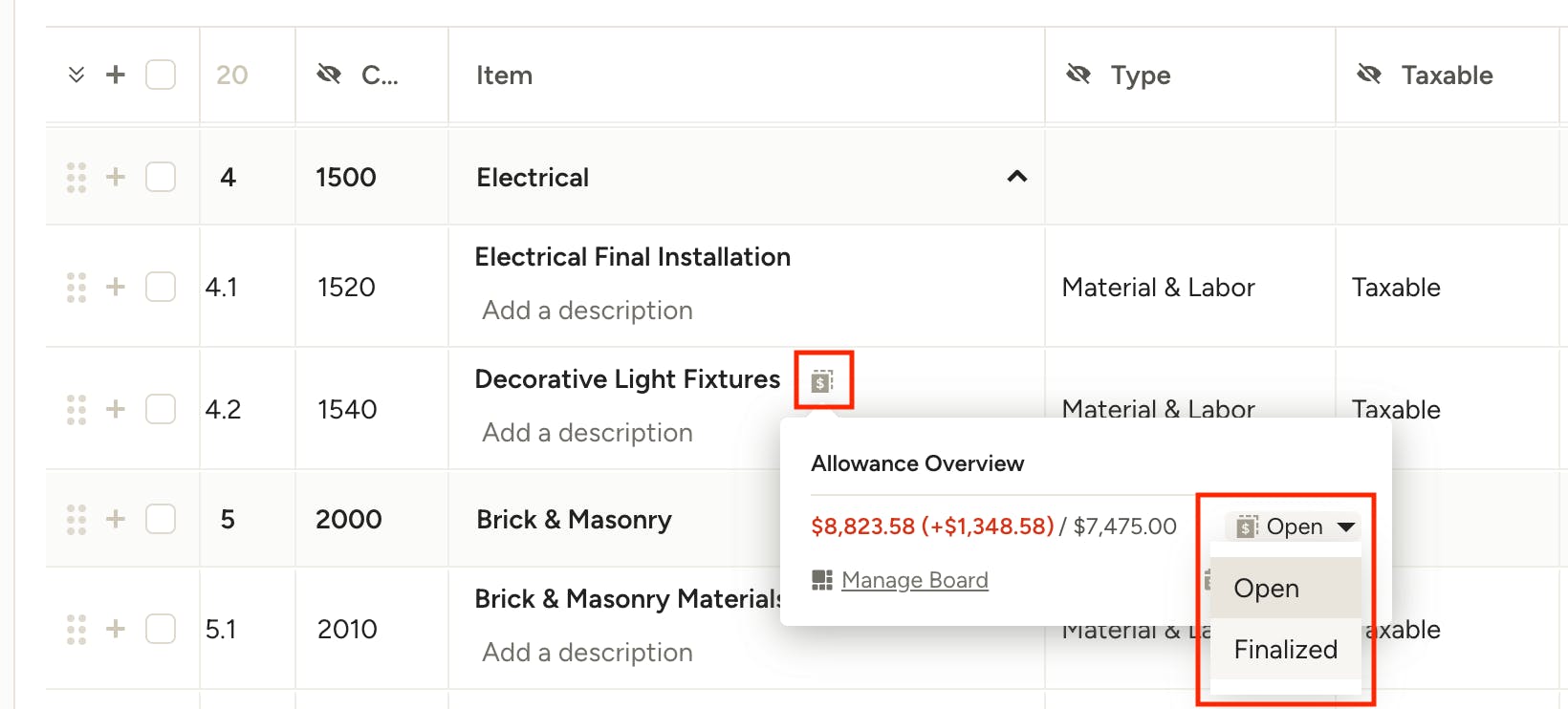This screenshot has height=709, width=1568.
Task: Check the box for Electrical Final Installation
Action: [x=161, y=287]
